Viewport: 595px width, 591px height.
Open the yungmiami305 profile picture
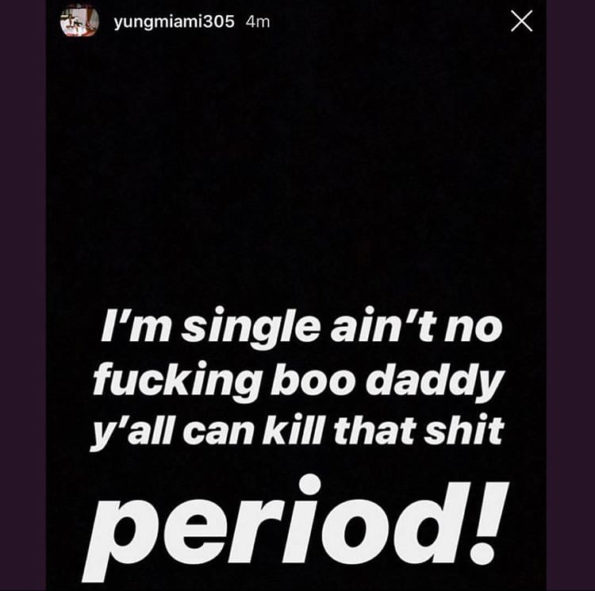click(x=80, y=21)
